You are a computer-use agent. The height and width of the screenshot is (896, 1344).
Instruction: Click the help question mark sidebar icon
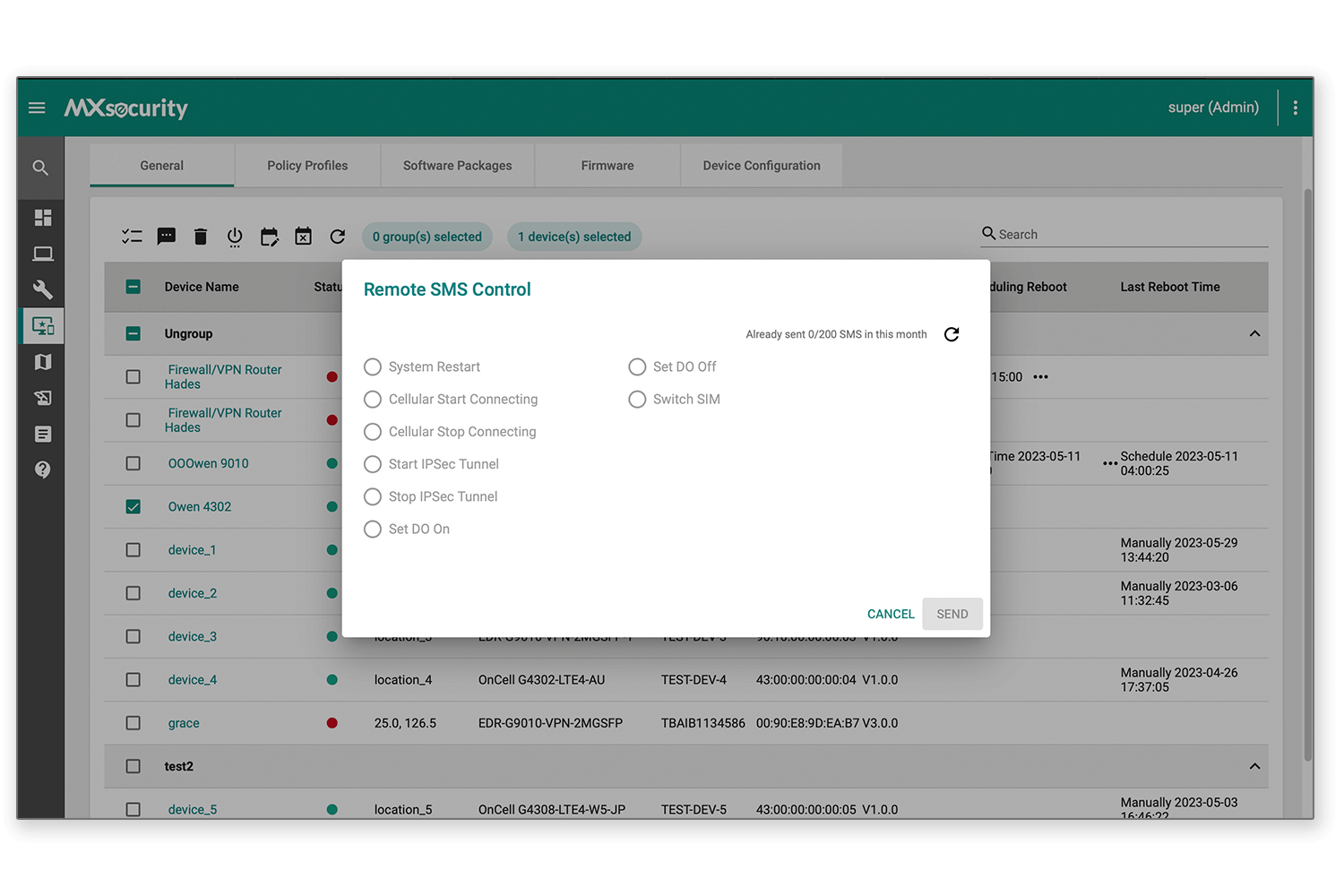(x=42, y=470)
